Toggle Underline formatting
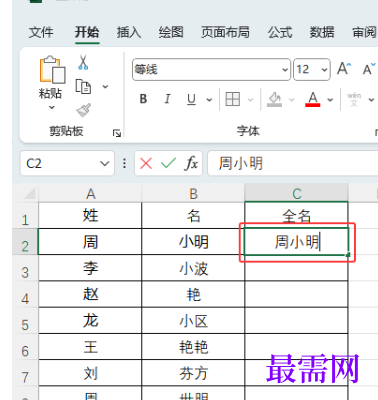 [191, 99]
